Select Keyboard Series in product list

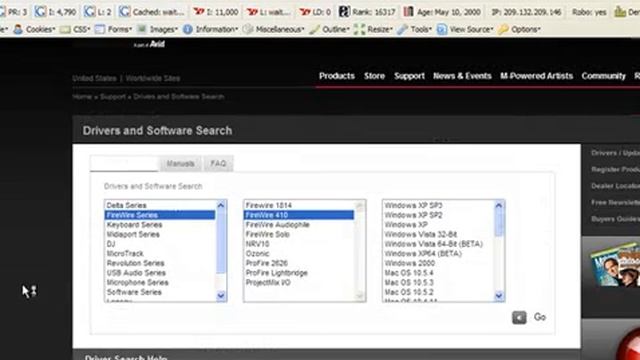(x=160, y=225)
